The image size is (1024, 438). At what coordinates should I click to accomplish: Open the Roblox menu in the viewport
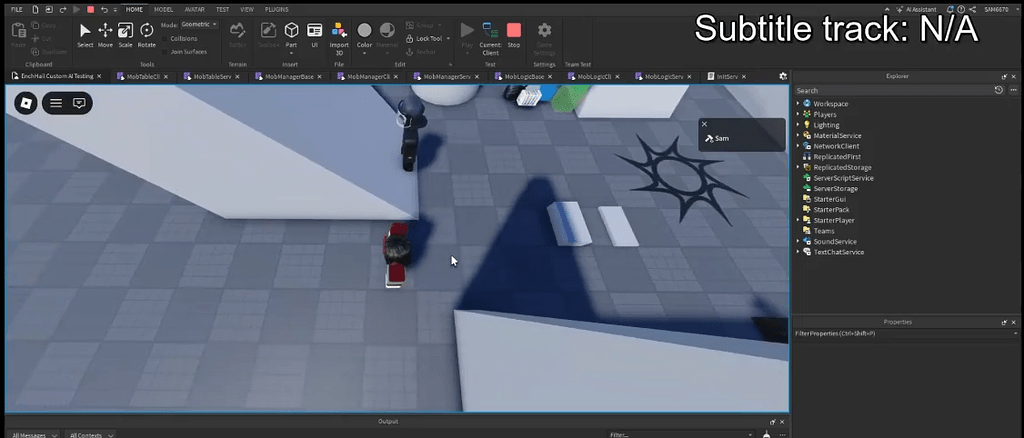26,102
